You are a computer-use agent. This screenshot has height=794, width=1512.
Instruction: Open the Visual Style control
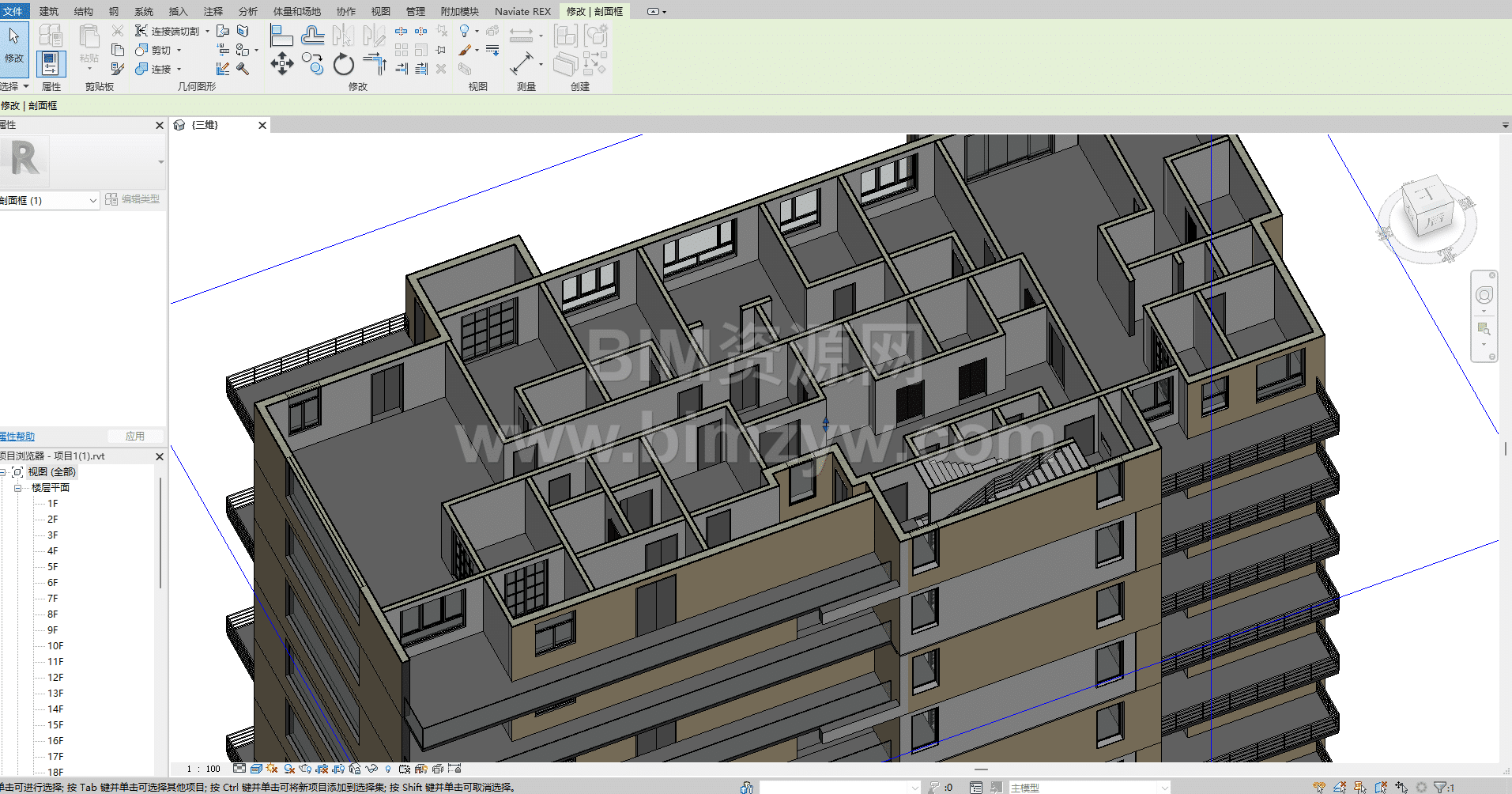[256, 769]
